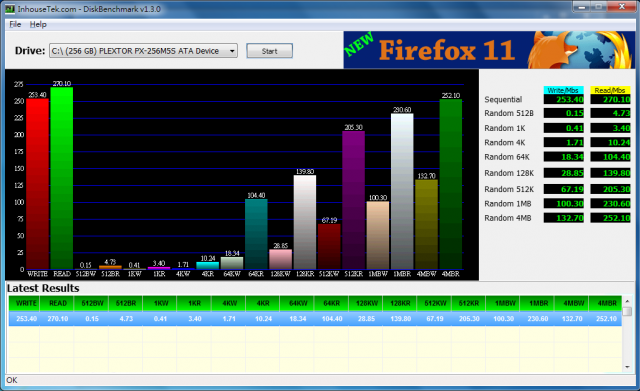Close the DiskBenchmark window

click(x=622, y=7)
